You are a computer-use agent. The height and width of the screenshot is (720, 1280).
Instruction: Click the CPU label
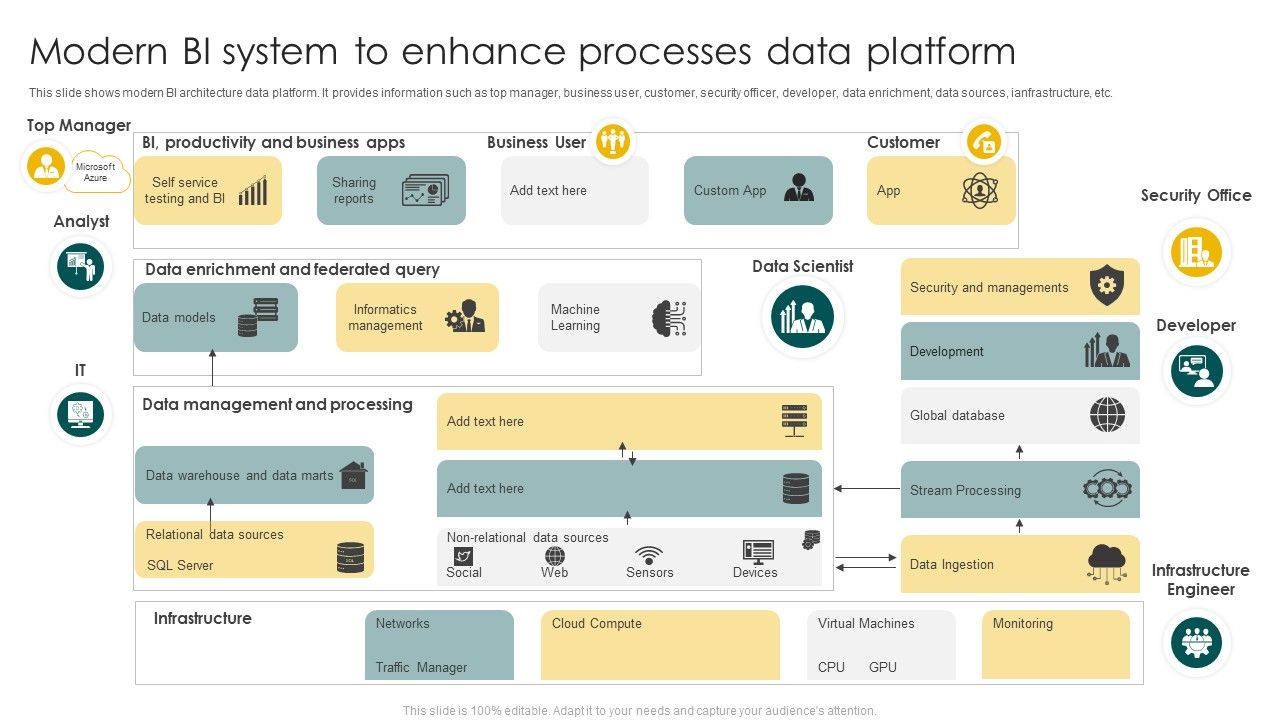coord(831,667)
